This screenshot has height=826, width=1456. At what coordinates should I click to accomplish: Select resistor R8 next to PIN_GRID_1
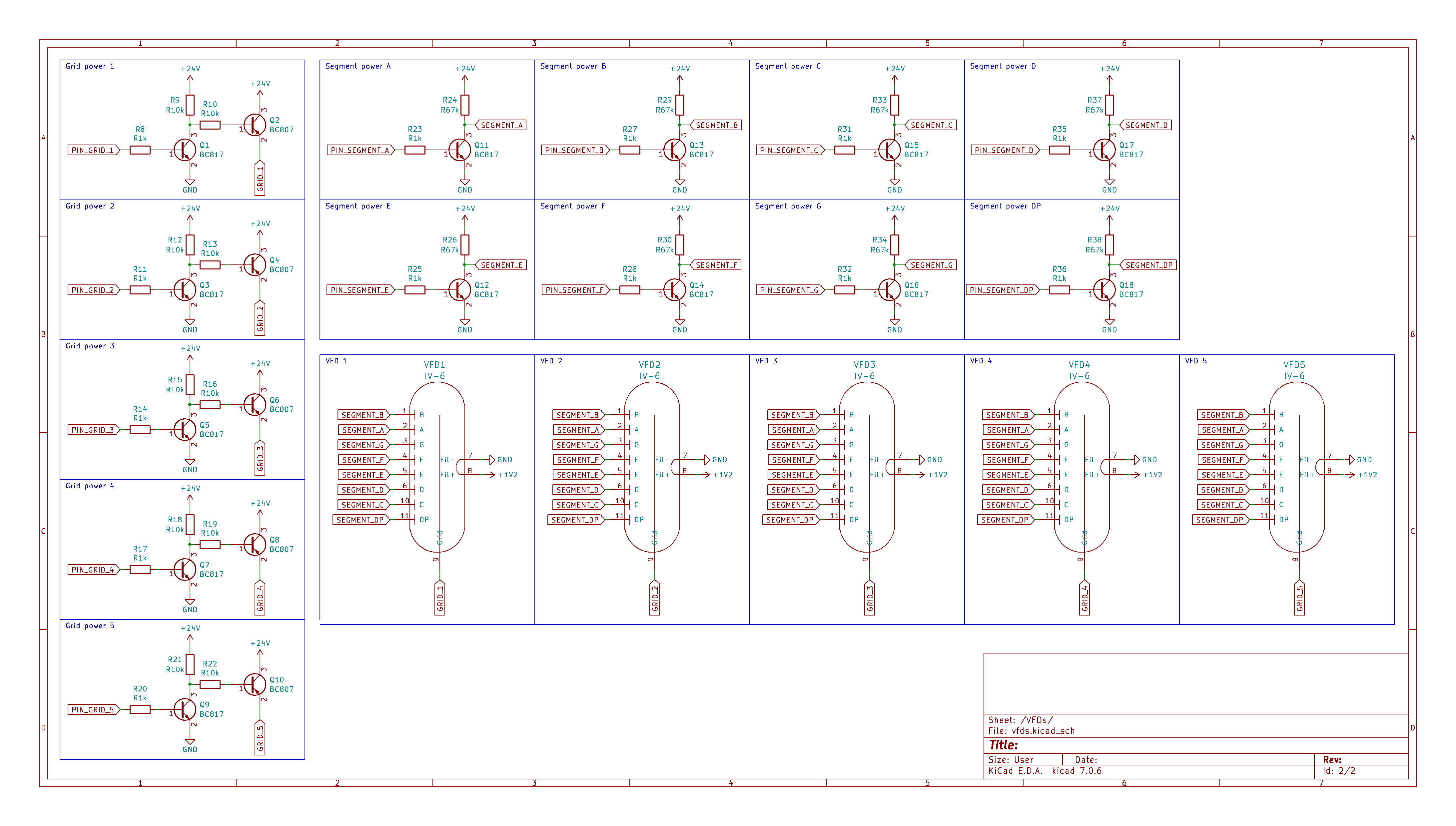(x=140, y=150)
